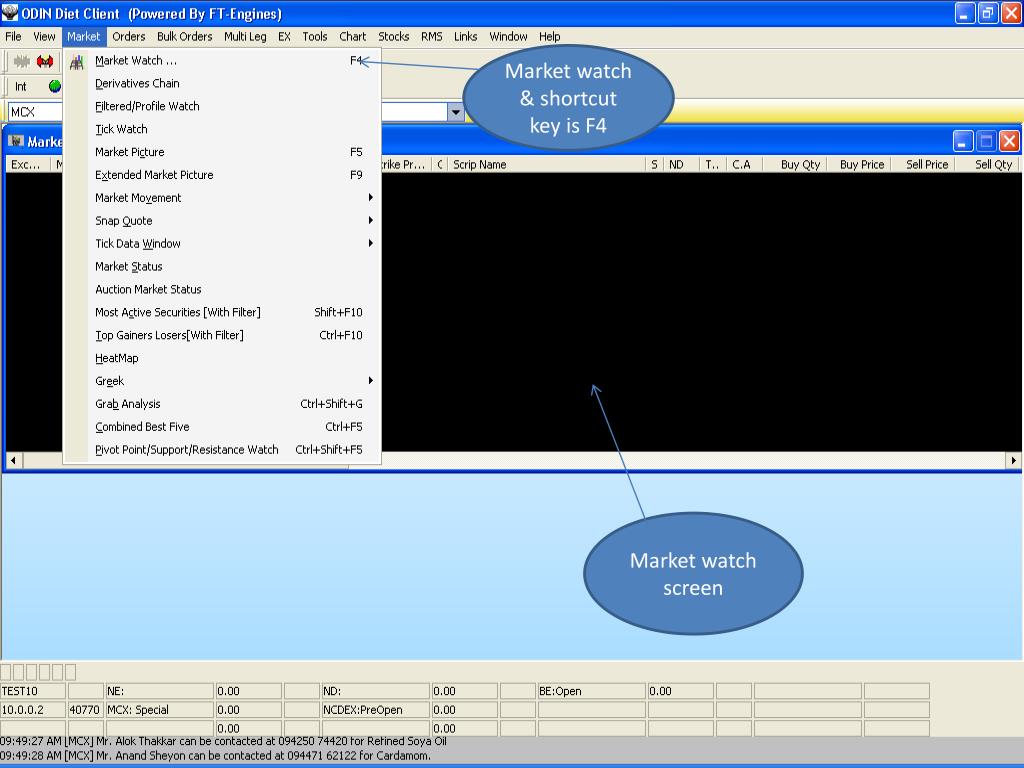Open Grab Analysis
1024x768 pixels.
(x=222, y=404)
